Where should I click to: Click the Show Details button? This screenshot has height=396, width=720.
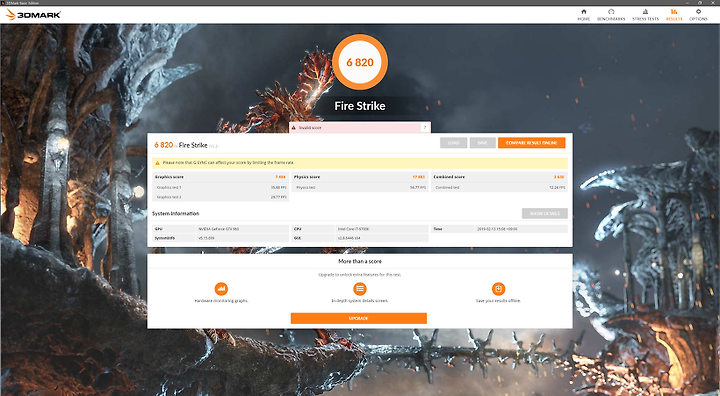(545, 213)
